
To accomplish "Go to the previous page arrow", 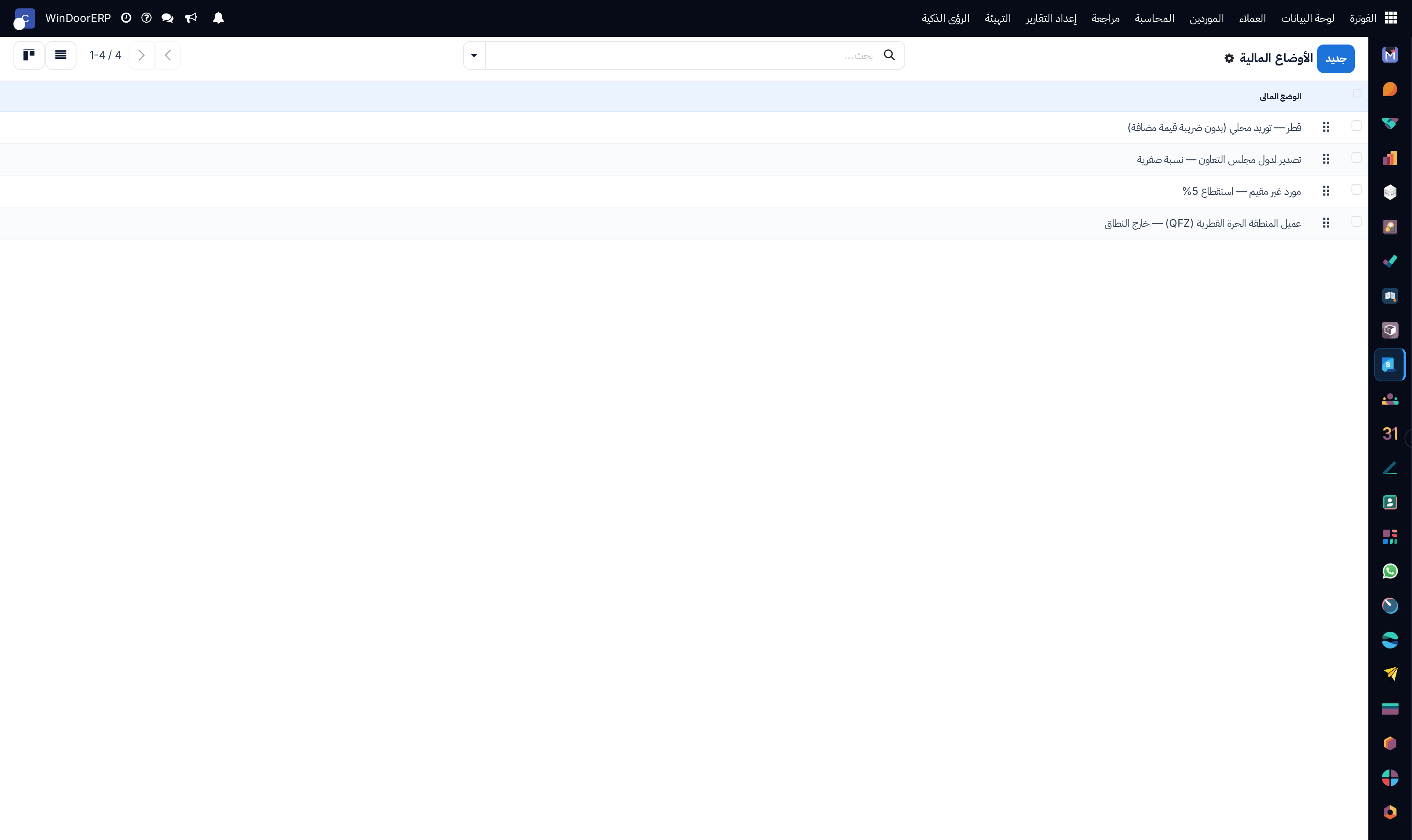I will point(168,55).
